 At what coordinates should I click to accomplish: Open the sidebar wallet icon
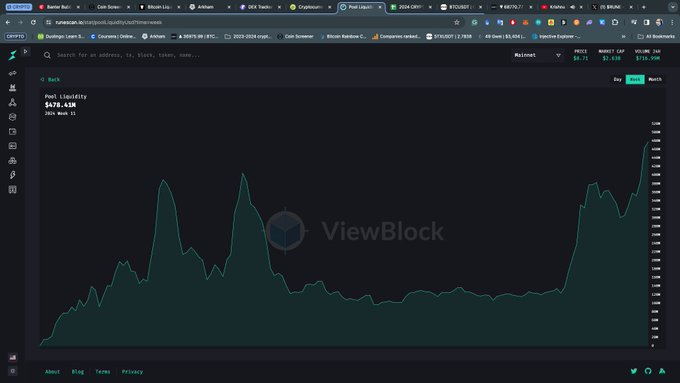click(x=13, y=131)
